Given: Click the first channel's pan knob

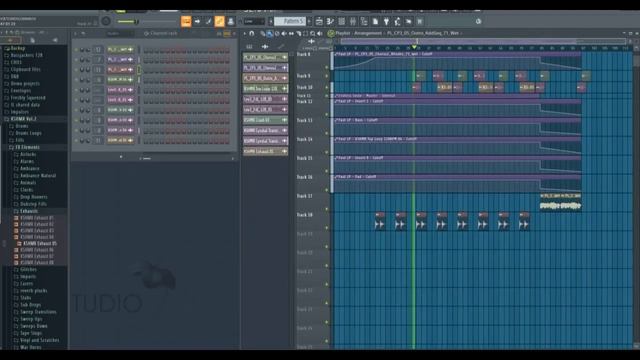Looking at the screenshot, I should click(x=82, y=49).
